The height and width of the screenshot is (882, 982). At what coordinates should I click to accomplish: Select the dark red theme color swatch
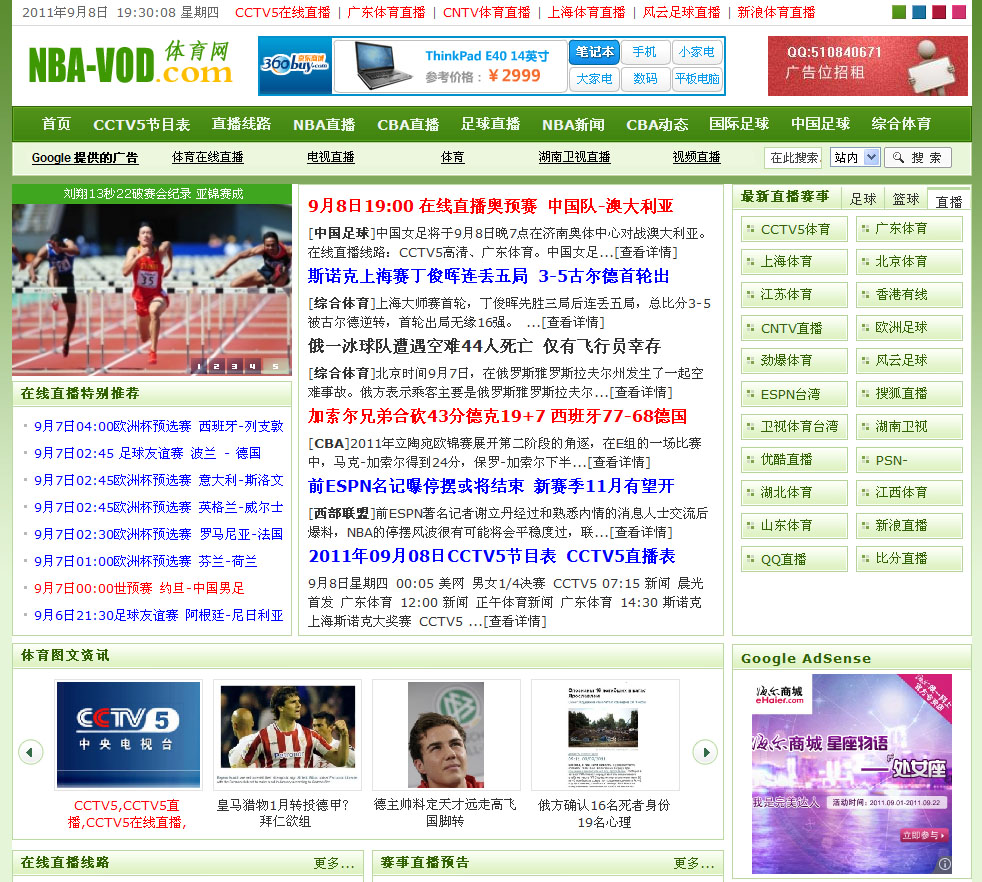[x=939, y=12]
